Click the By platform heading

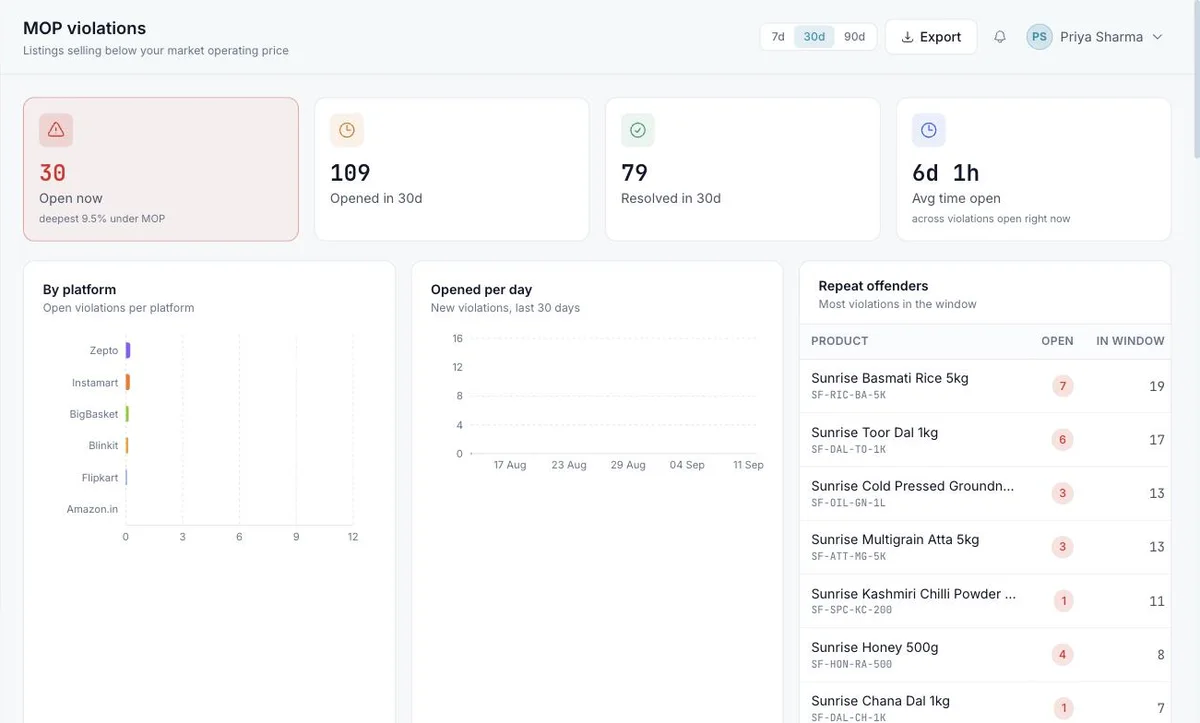(79, 290)
